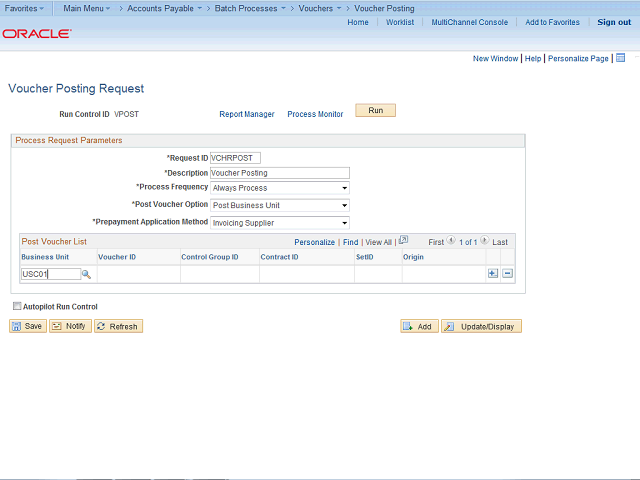This screenshot has height=480, width=640.
Task: Sort by Voucher ID column header
Action: pyautogui.click(x=117, y=257)
